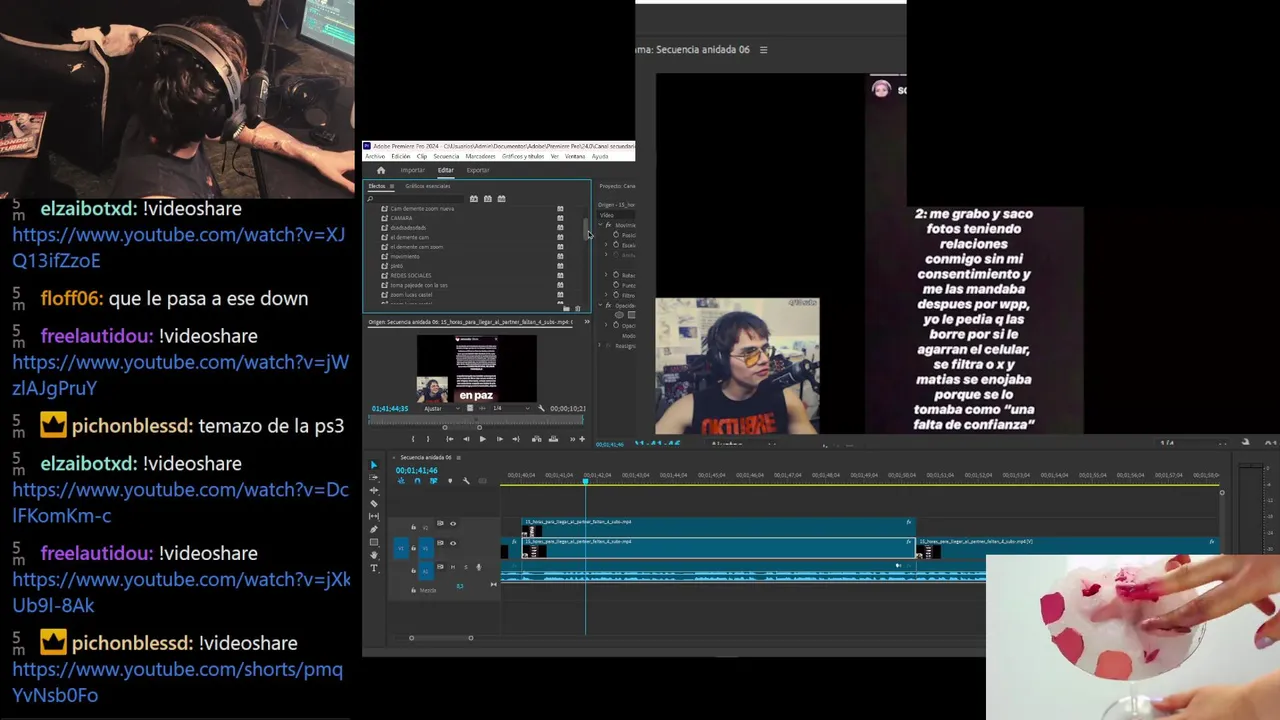
Task: Open the Secuencia menu
Action: [446, 156]
